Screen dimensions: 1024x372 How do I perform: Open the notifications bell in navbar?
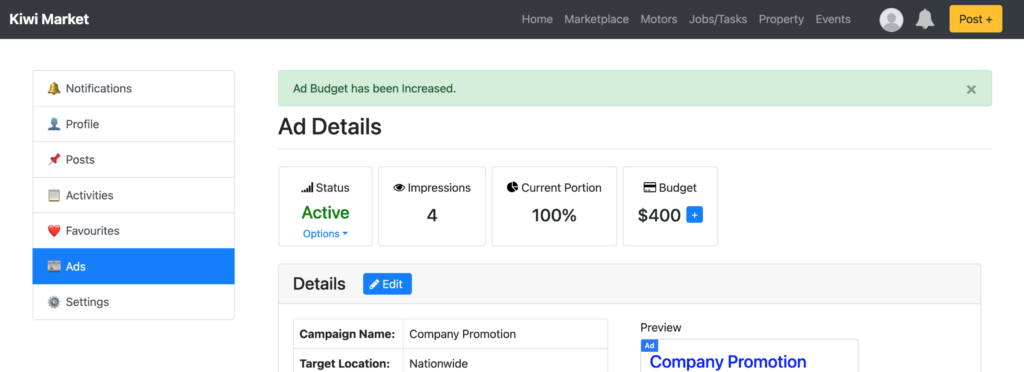pos(925,19)
